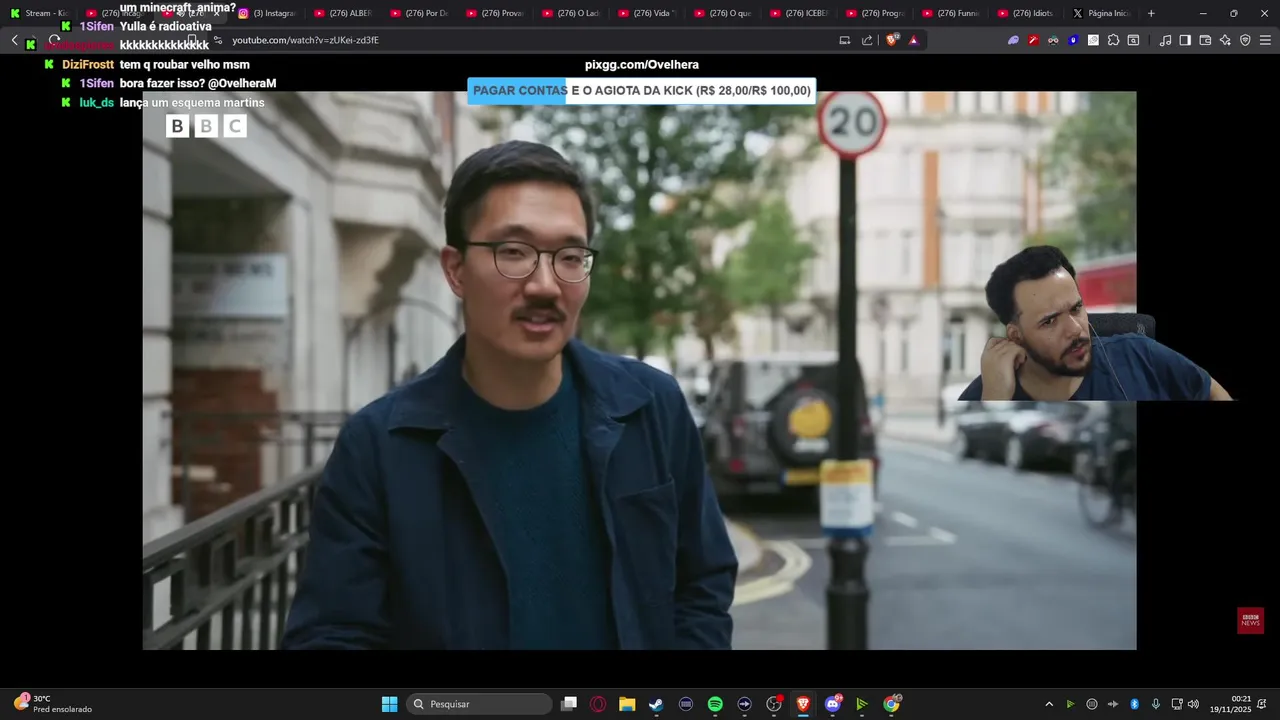Open Task View on the taskbar

point(569,704)
